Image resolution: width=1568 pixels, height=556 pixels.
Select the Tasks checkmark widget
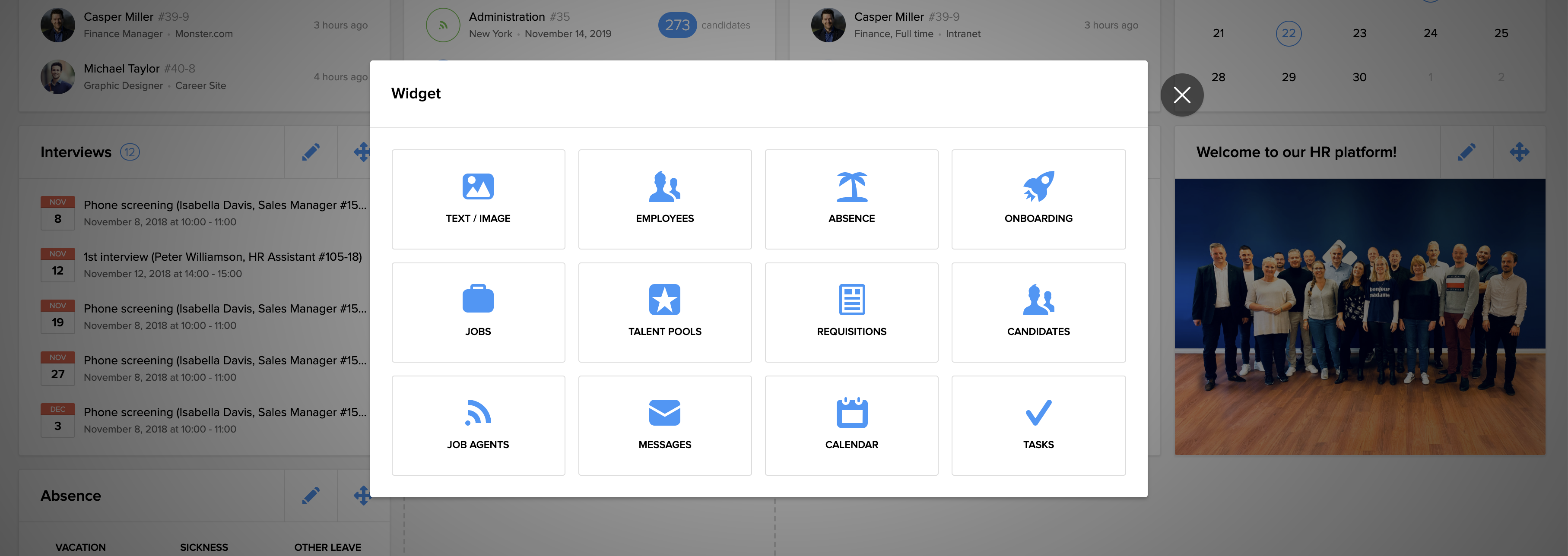click(x=1038, y=425)
